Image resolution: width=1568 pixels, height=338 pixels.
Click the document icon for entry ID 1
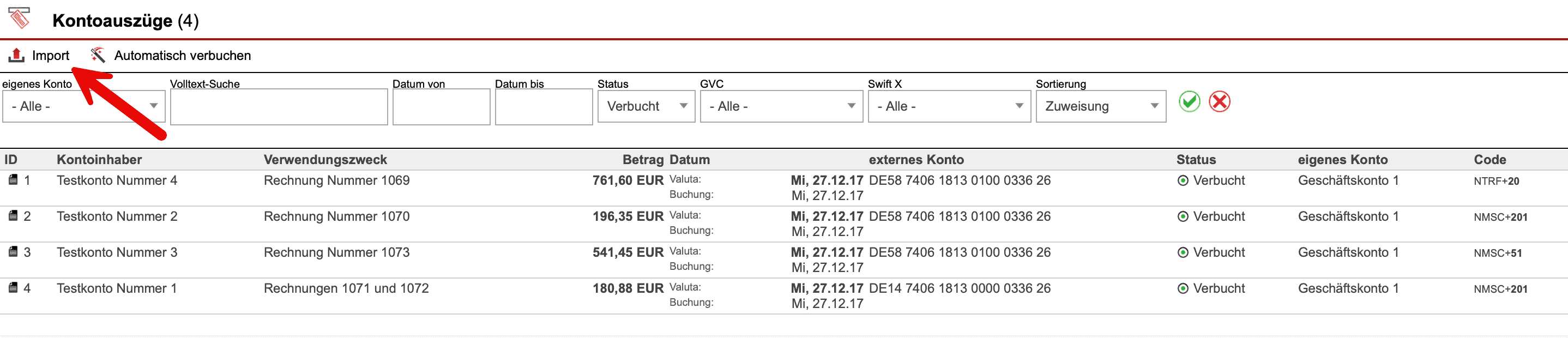[13, 180]
